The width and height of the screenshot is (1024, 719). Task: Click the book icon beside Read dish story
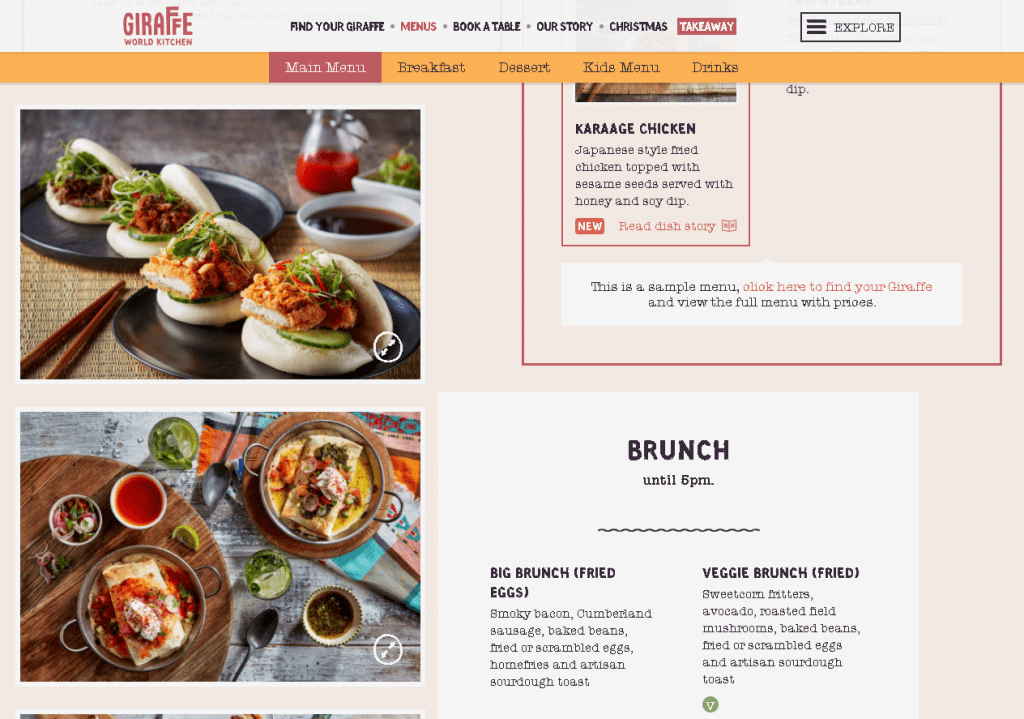tap(729, 226)
